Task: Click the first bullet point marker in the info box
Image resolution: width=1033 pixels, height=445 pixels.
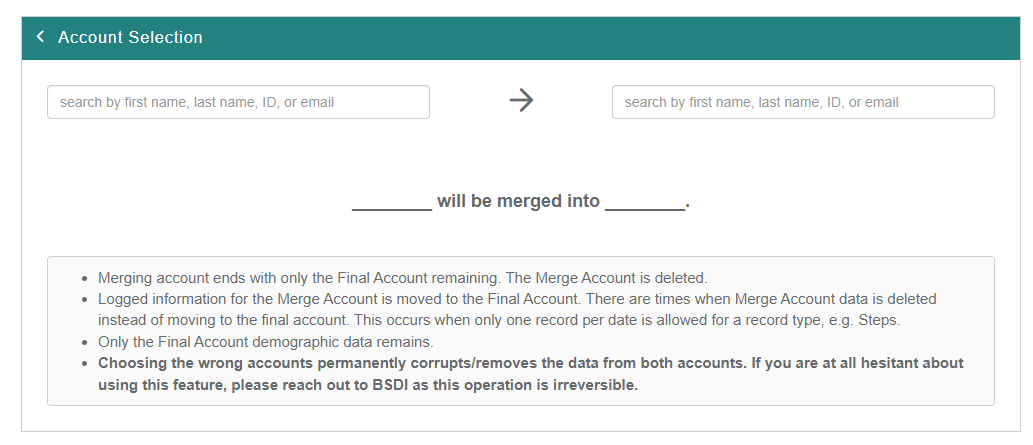Action: tap(86, 278)
